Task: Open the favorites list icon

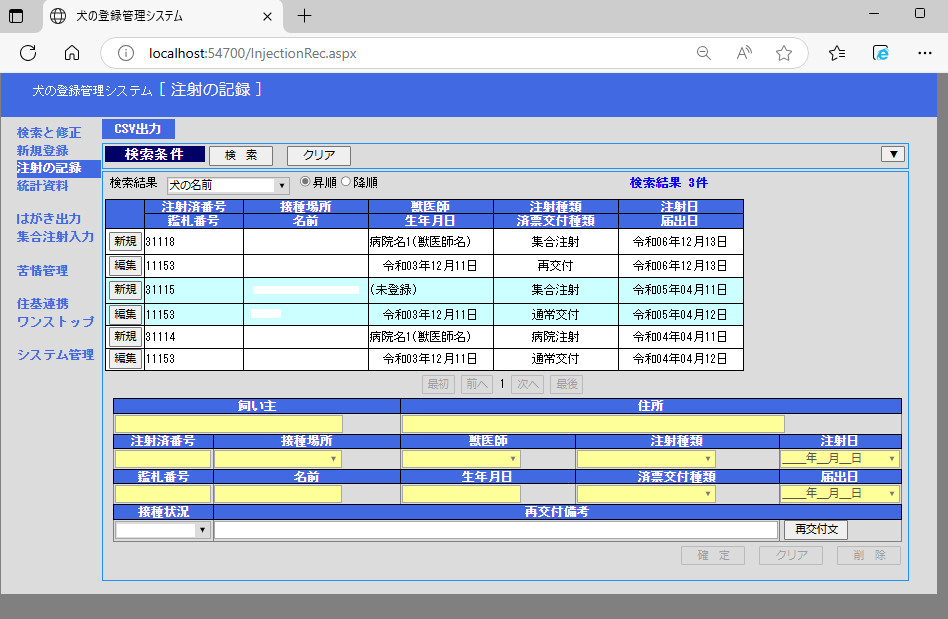Action: point(837,53)
